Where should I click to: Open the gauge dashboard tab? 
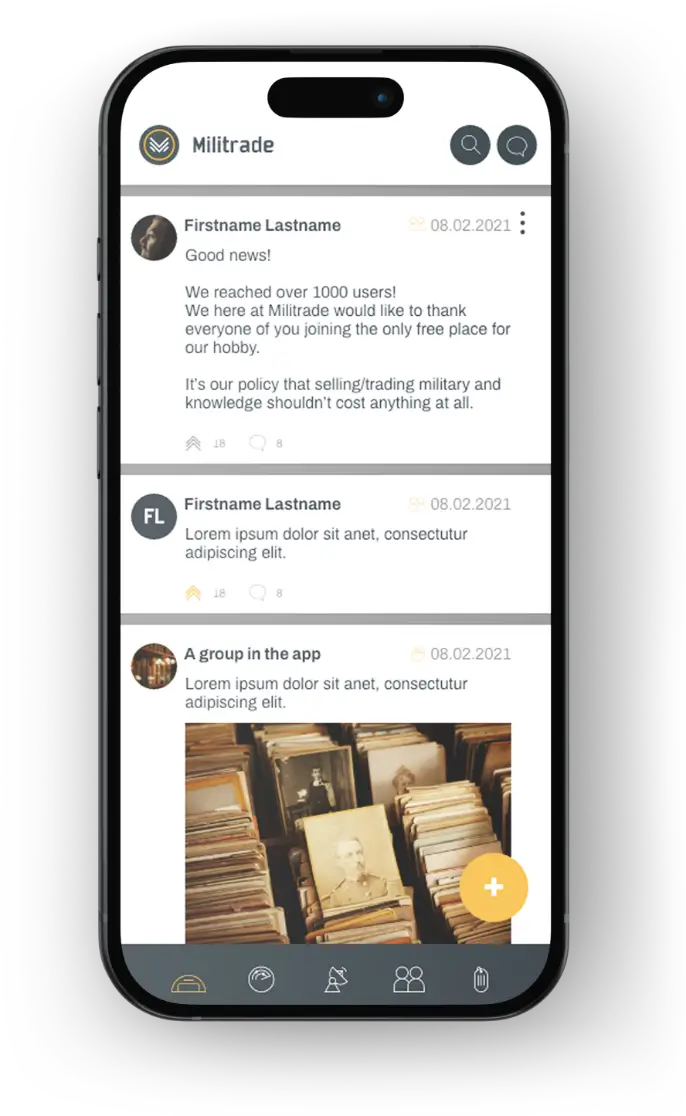pyautogui.click(x=261, y=979)
